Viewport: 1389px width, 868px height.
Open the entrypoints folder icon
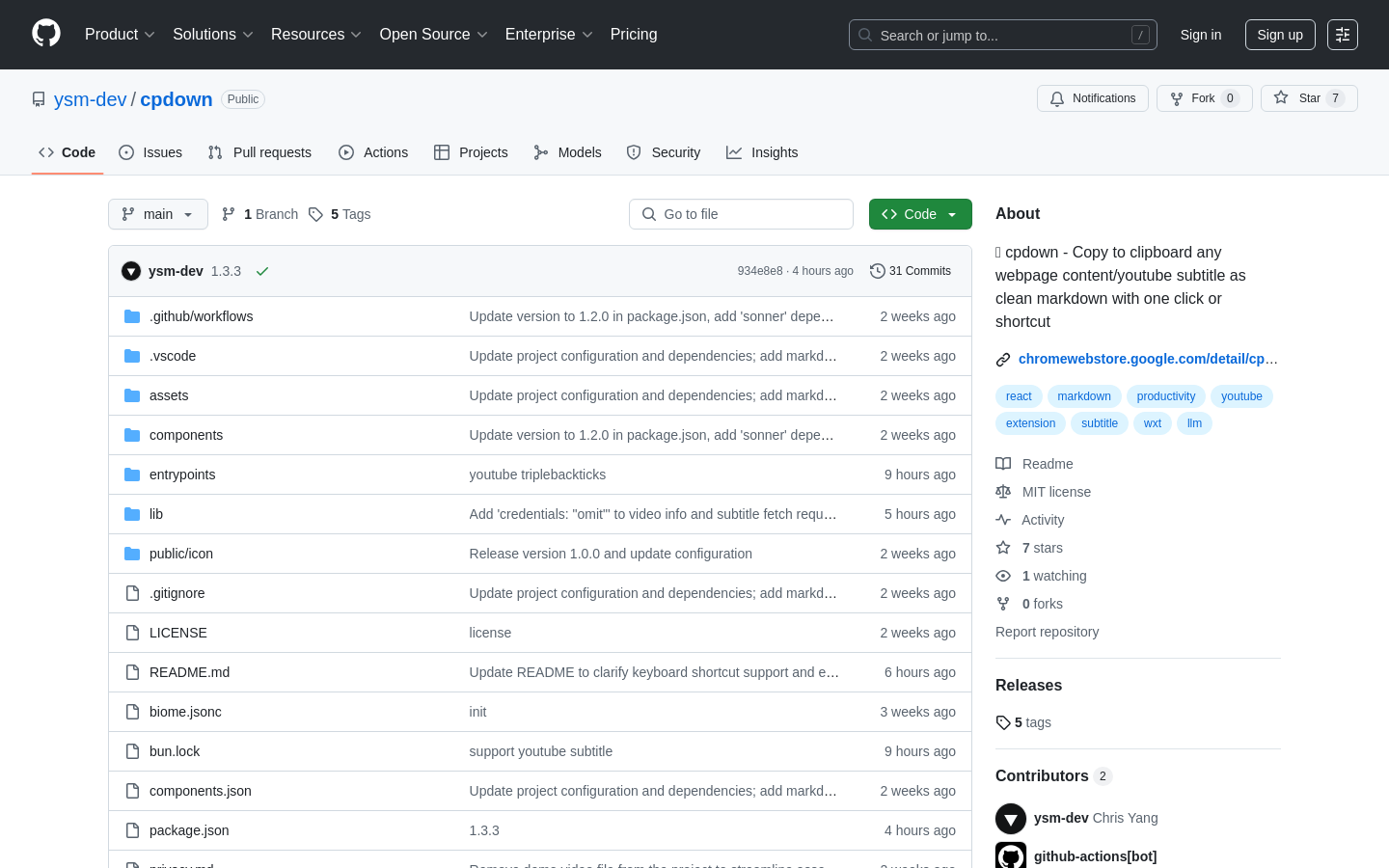tap(132, 475)
